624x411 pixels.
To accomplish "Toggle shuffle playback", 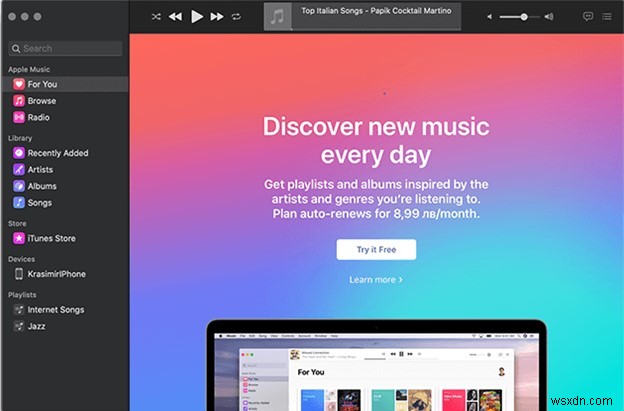I will coord(156,17).
